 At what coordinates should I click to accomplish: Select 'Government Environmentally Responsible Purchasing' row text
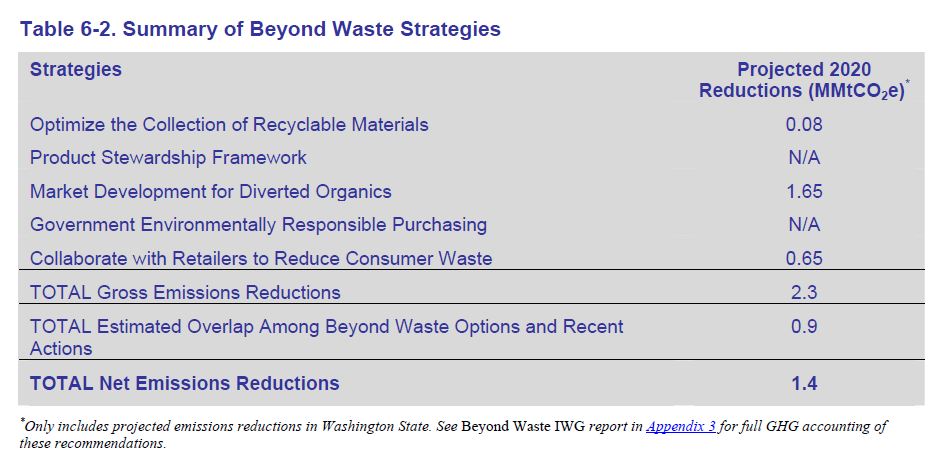(258, 225)
